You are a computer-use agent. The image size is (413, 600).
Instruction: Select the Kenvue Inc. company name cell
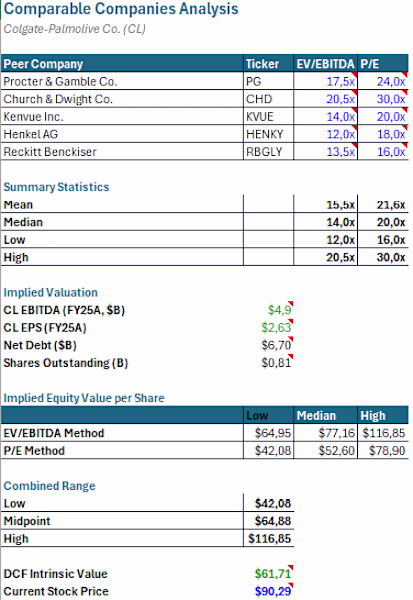[x=122, y=116]
